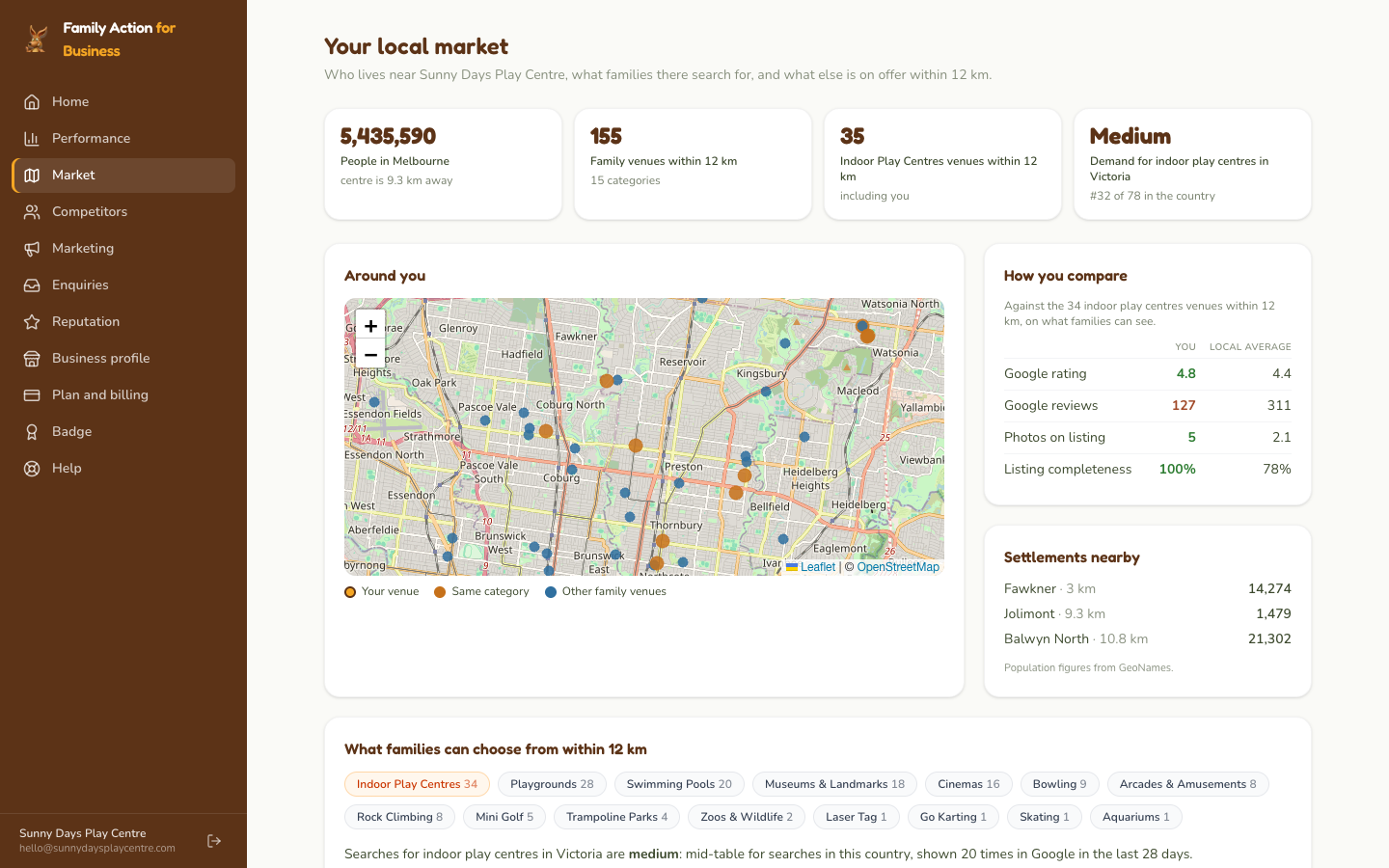The image size is (1389, 868).
Task: Go to the Performance page
Action: coord(123,138)
